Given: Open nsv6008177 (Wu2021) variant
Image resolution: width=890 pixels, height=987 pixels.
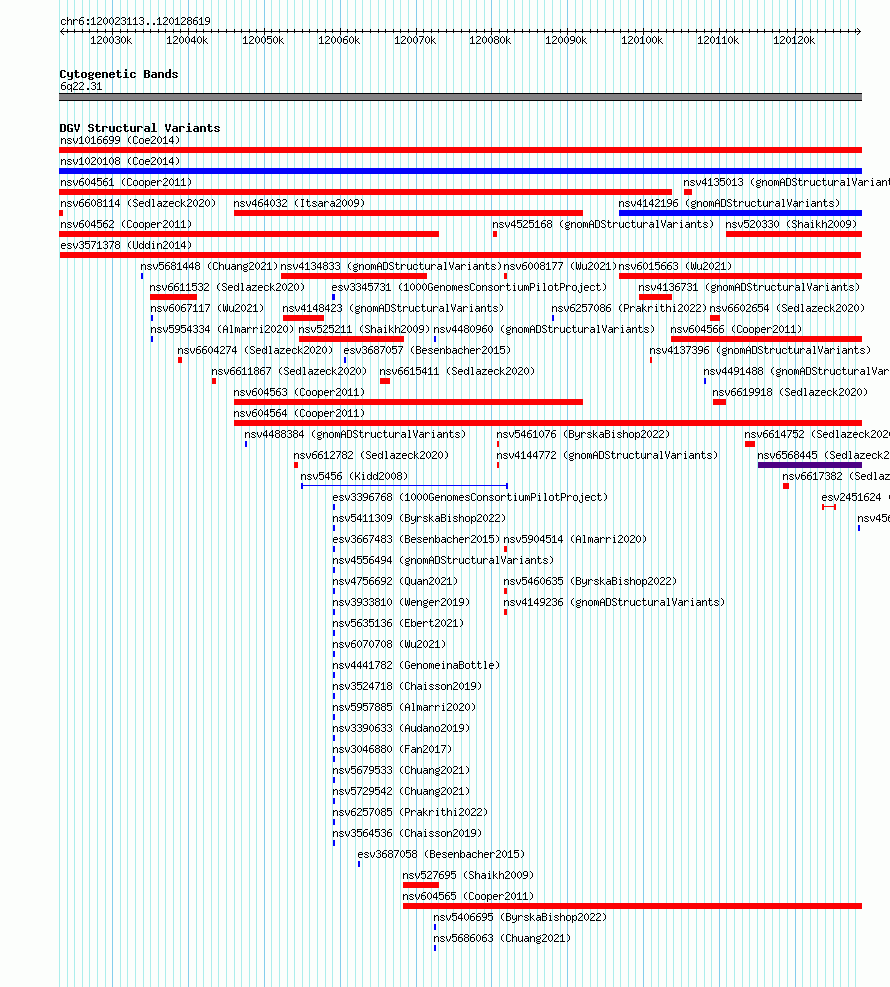Looking at the screenshot, I should [x=560, y=266].
